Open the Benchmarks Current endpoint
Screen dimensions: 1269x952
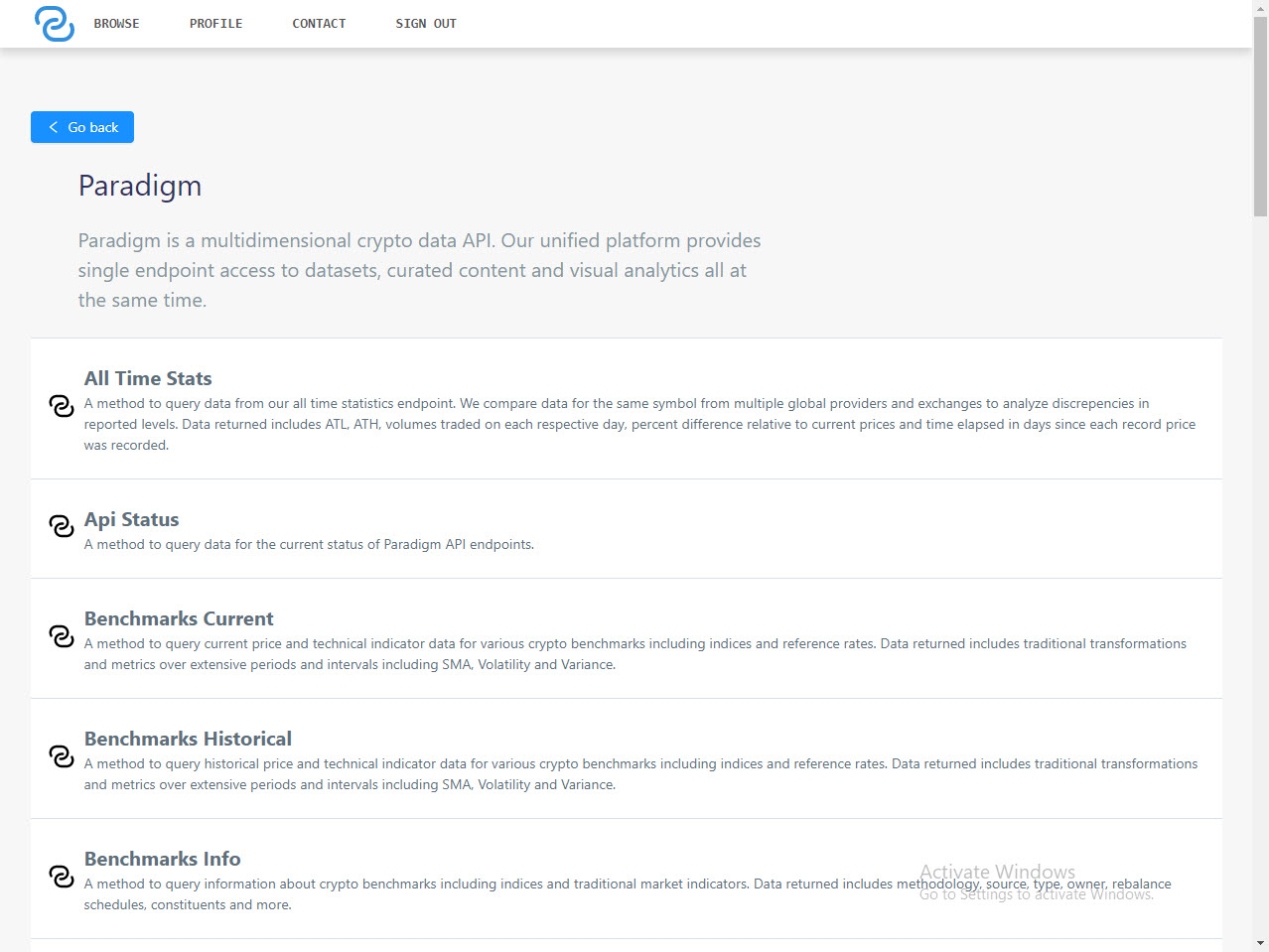click(x=179, y=618)
